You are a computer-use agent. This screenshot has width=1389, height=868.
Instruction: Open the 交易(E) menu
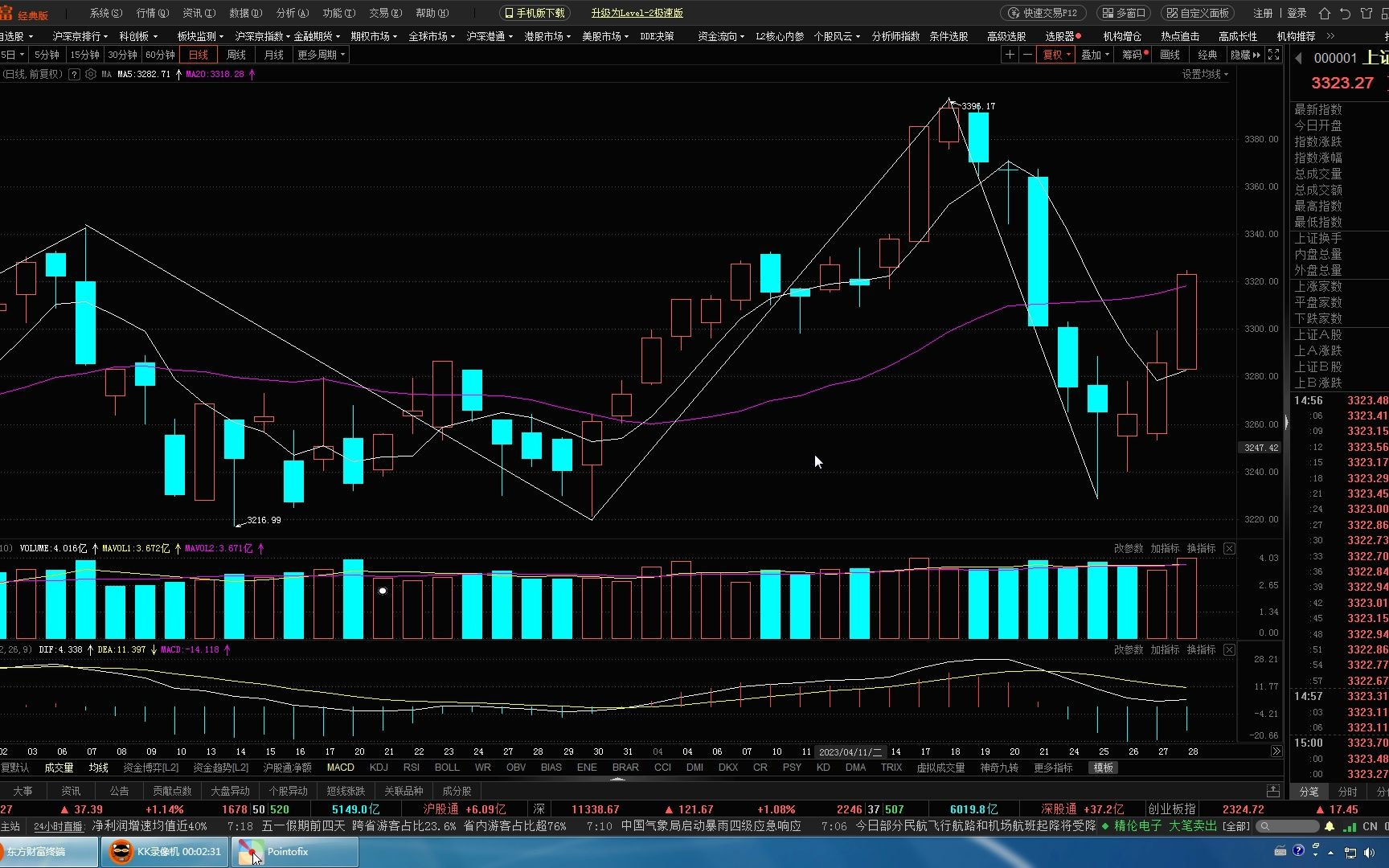385,13
